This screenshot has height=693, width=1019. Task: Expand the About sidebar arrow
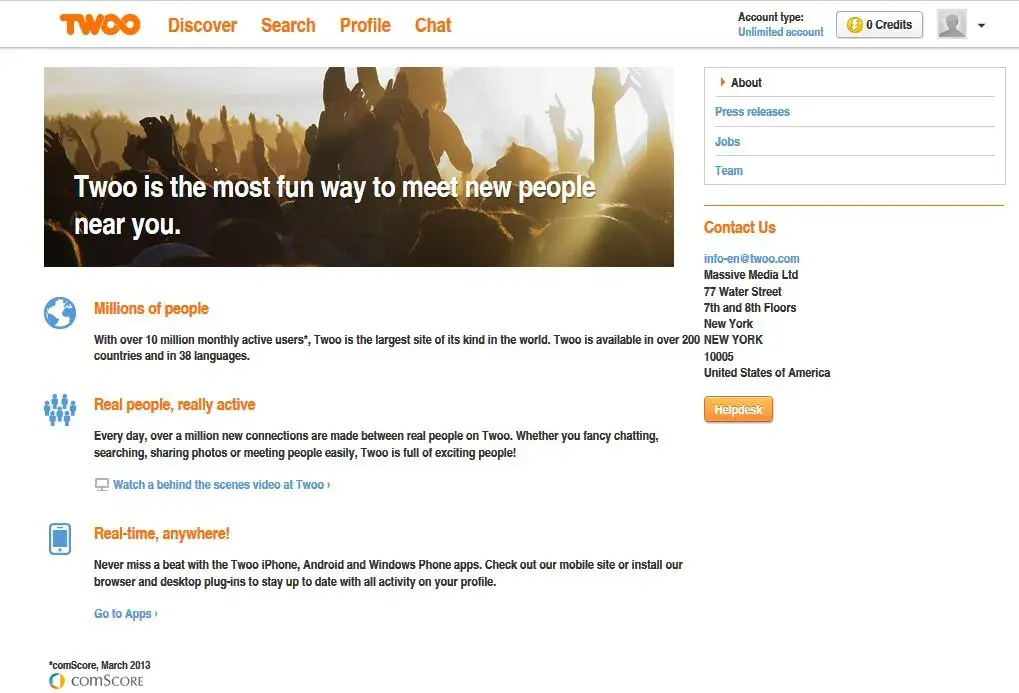pyautogui.click(x=723, y=82)
